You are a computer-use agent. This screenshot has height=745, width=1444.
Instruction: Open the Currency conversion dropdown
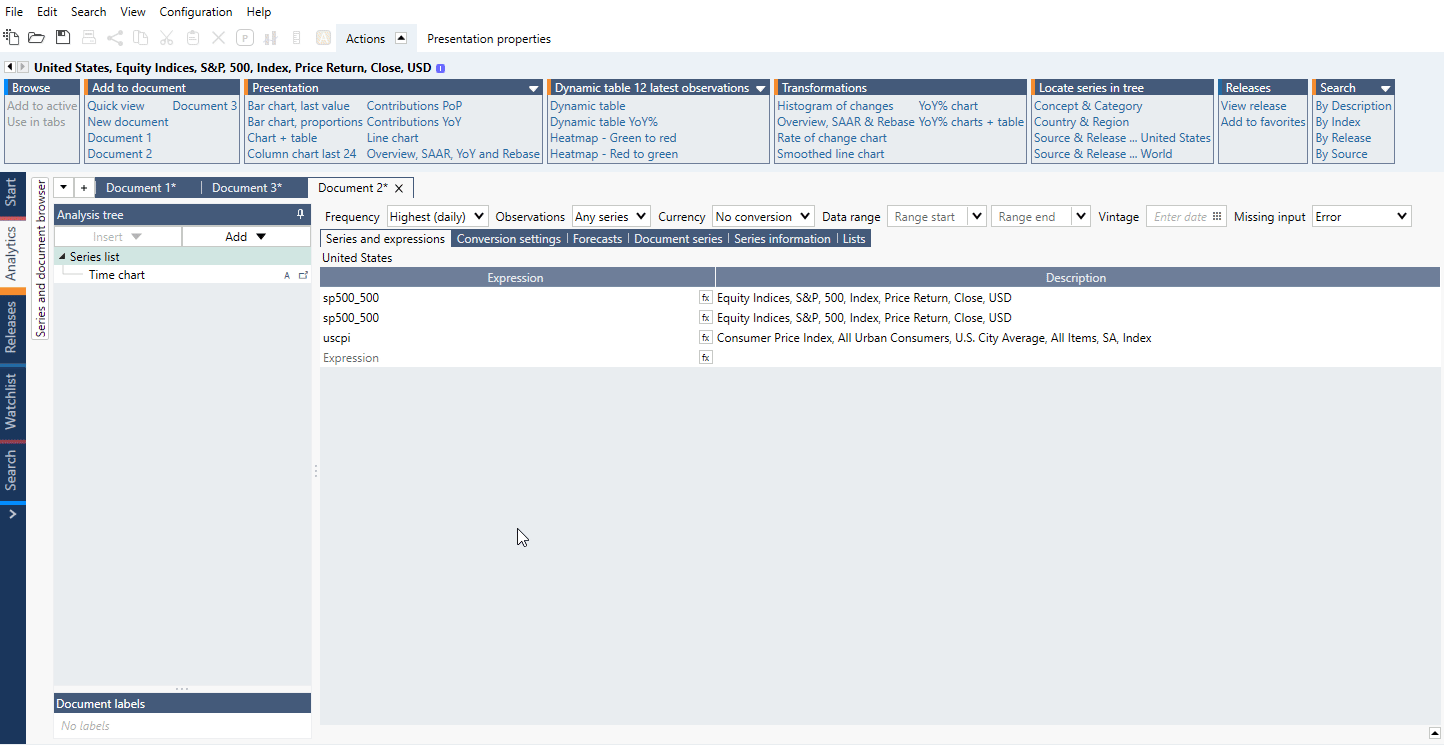[x=763, y=216]
